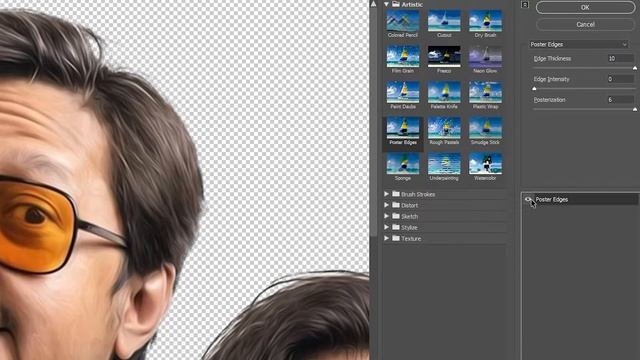Click the Artistic folder icon
640x360 pixels.
coord(396,4)
